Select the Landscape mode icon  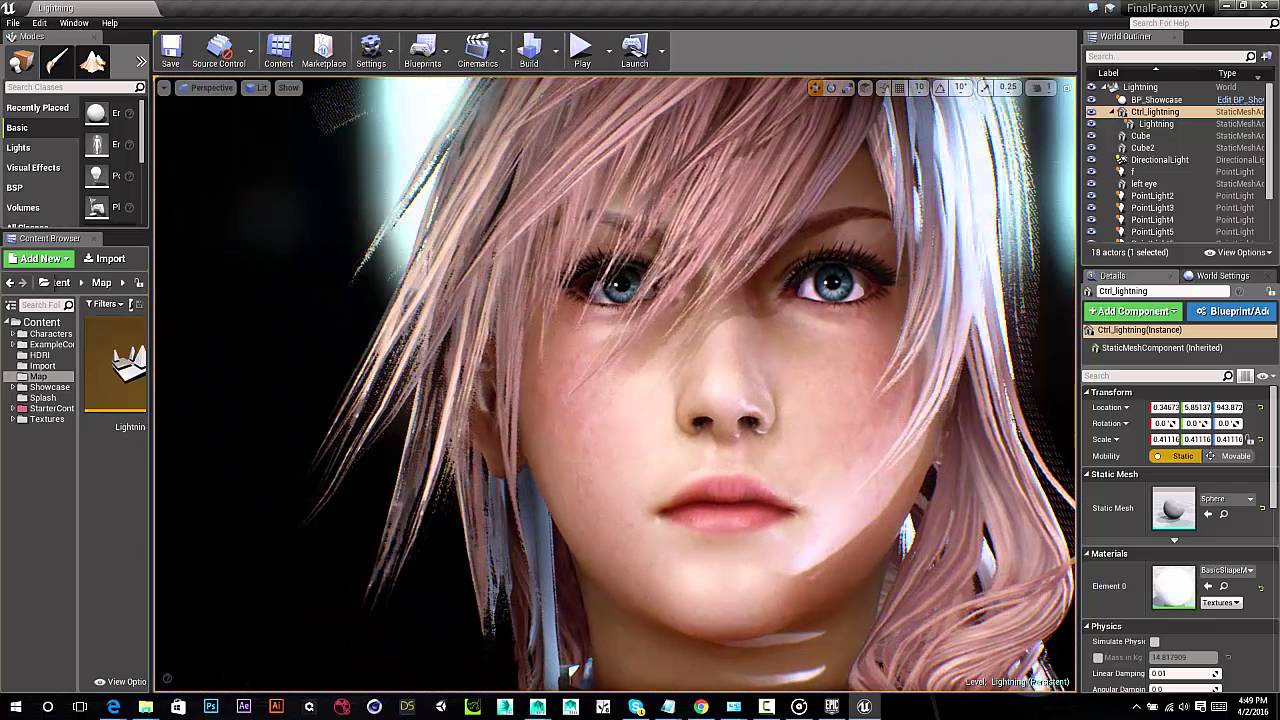93,62
